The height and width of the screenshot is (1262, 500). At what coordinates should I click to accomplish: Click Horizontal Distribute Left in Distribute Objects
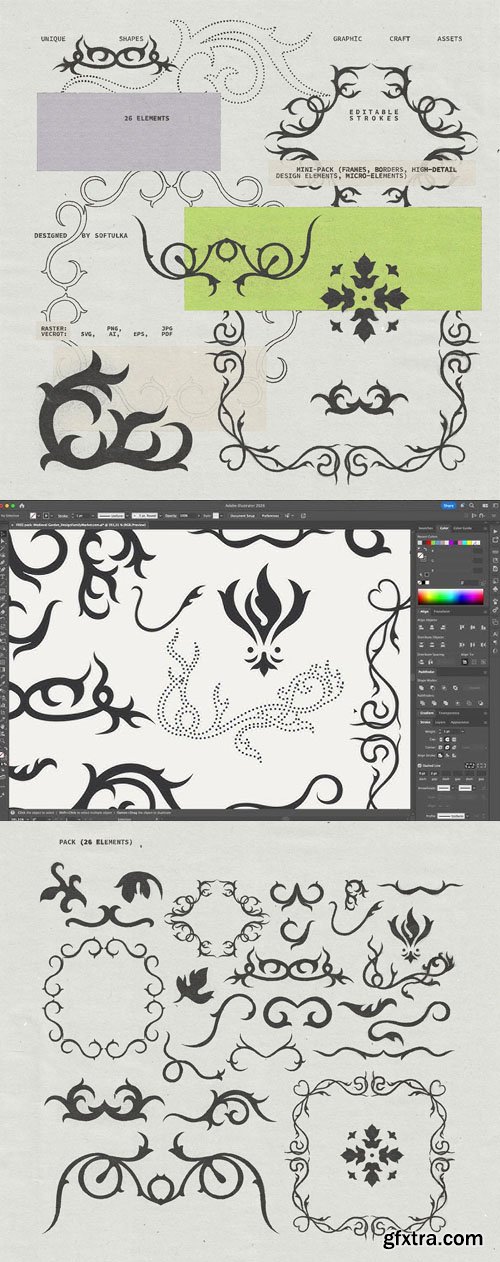pyautogui.click(x=462, y=644)
